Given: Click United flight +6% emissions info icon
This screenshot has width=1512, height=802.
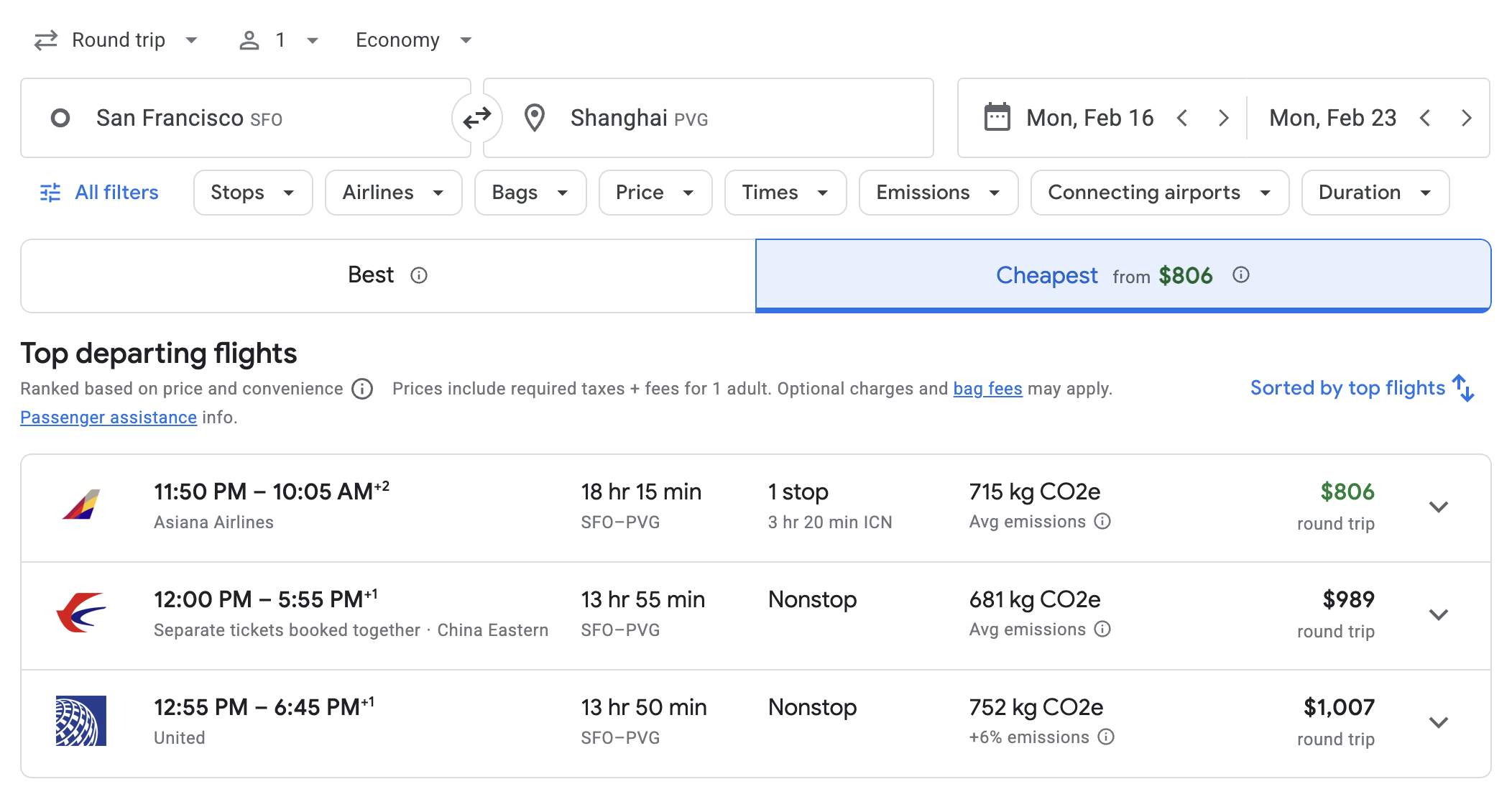Looking at the screenshot, I should [1107, 737].
